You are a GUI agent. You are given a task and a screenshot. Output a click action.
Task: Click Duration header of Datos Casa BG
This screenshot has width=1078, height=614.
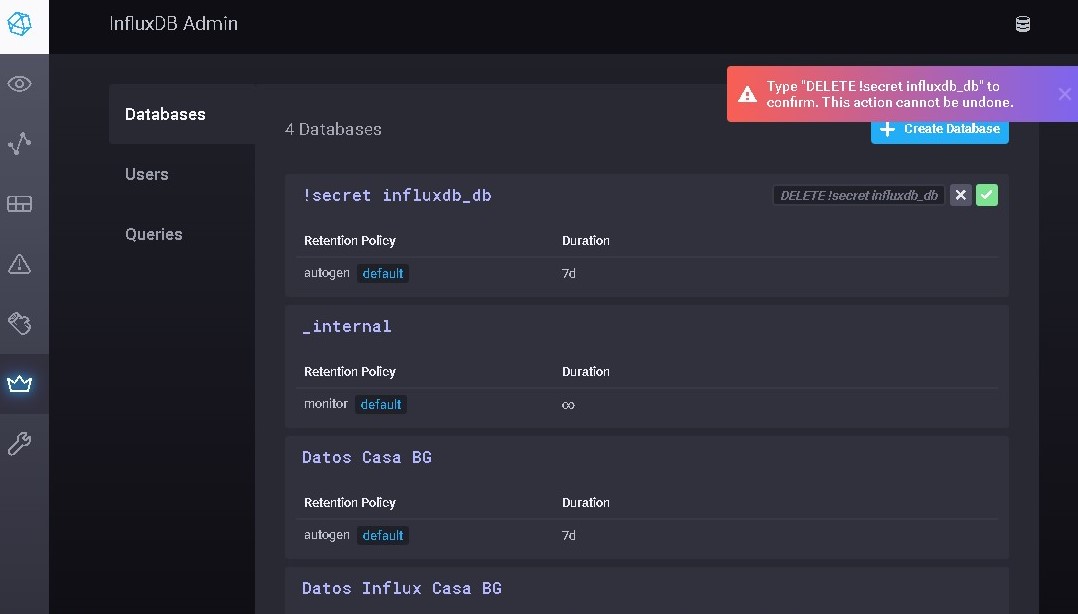click(586, 503)
